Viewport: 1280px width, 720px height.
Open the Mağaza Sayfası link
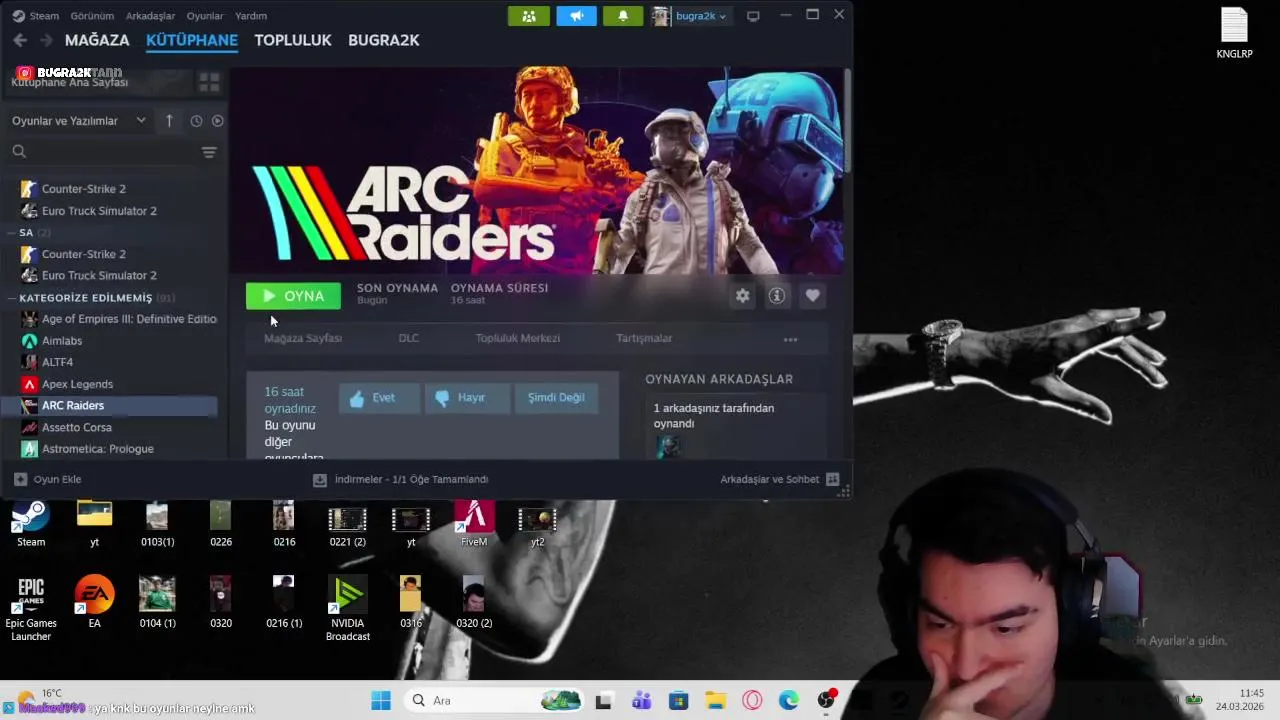303,339
